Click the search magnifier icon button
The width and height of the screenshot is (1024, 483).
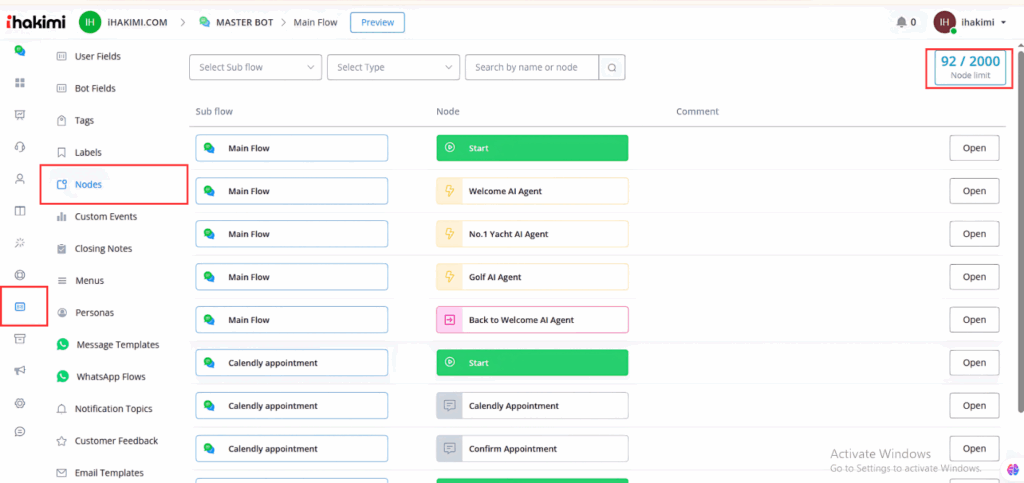pyautogui.click(x=612, y=67)
